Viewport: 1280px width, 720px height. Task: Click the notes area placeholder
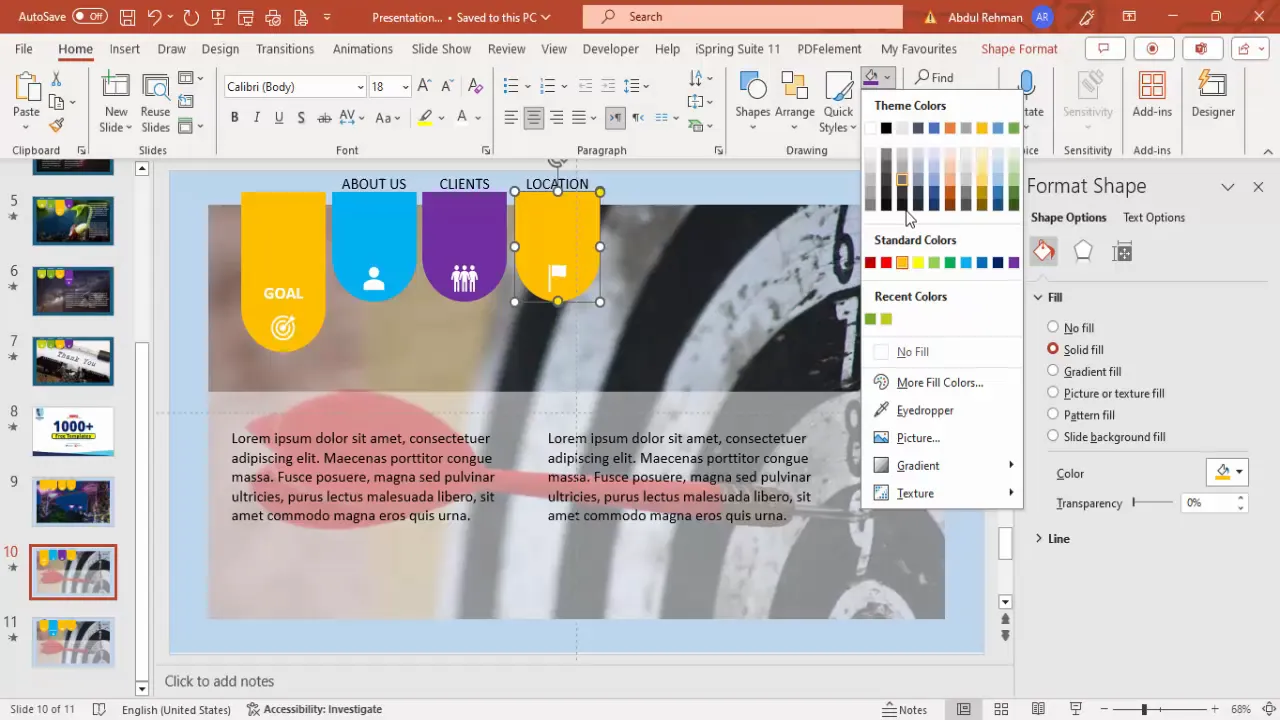[219, 681]
